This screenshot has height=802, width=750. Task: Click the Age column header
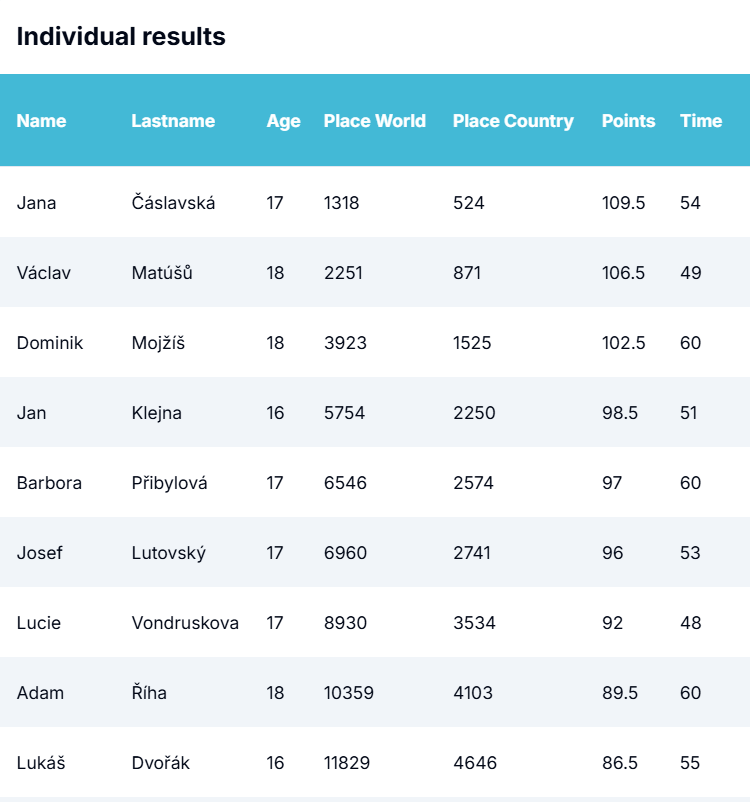pyautogui.click(x=283, y=121)
